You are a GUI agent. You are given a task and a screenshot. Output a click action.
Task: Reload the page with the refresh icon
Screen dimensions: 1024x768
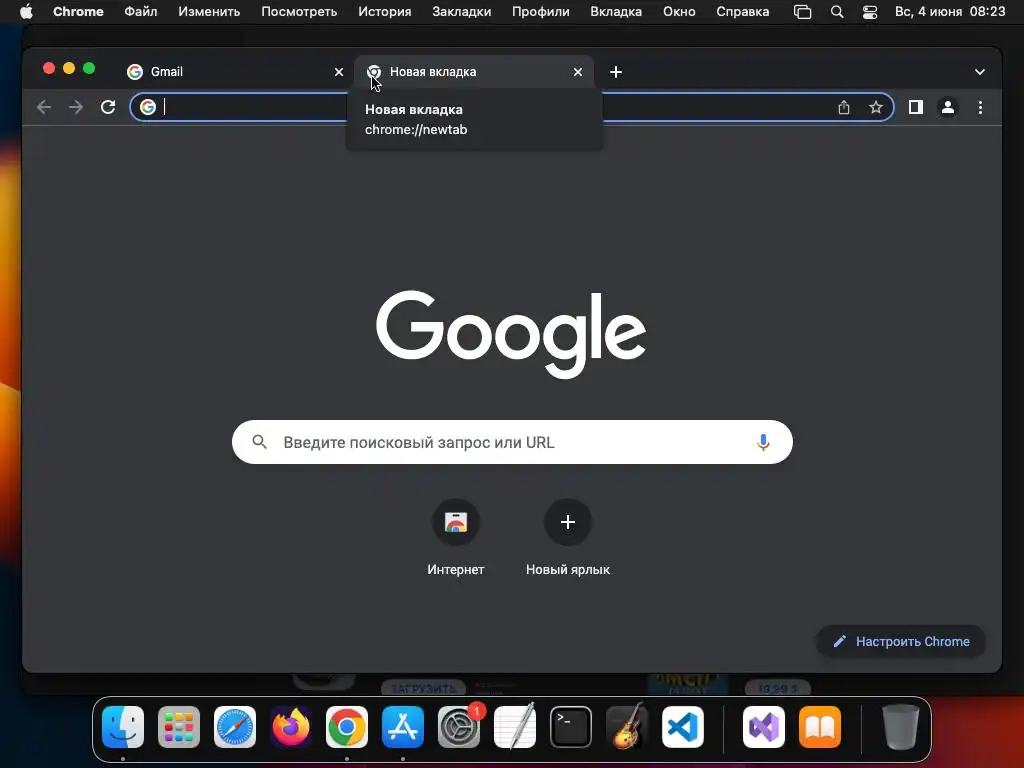click(108, 107)
